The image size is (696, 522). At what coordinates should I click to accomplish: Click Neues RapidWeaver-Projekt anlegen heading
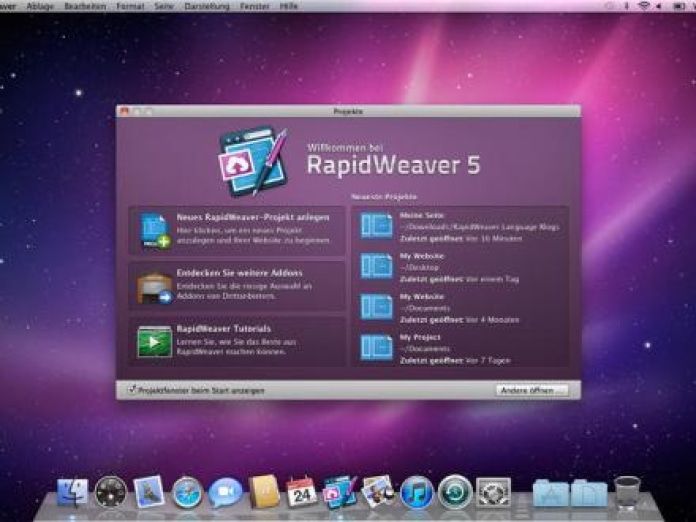[253, 217]
